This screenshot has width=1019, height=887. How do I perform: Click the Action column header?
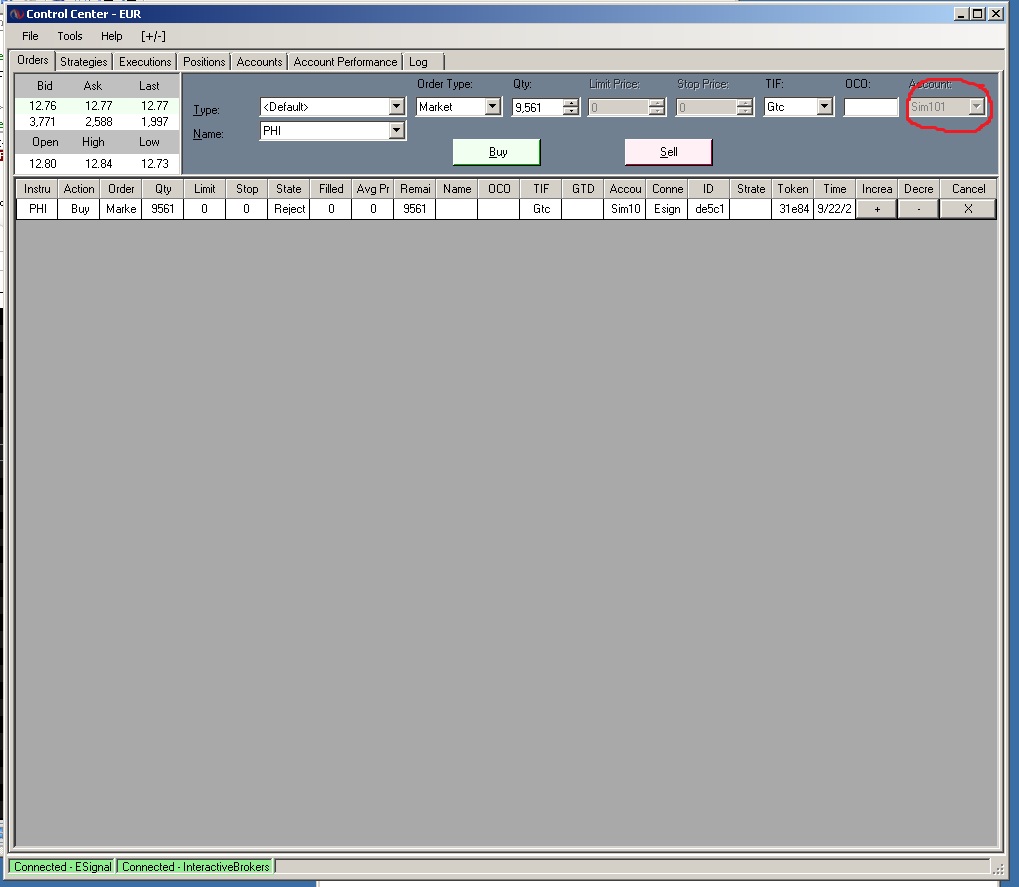pos(79,189)
